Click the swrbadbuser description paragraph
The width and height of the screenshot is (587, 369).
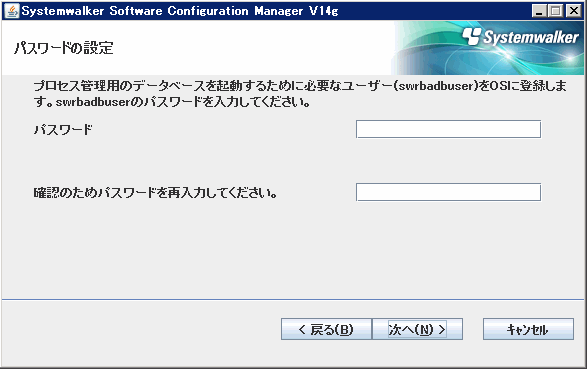click(299, 94)
